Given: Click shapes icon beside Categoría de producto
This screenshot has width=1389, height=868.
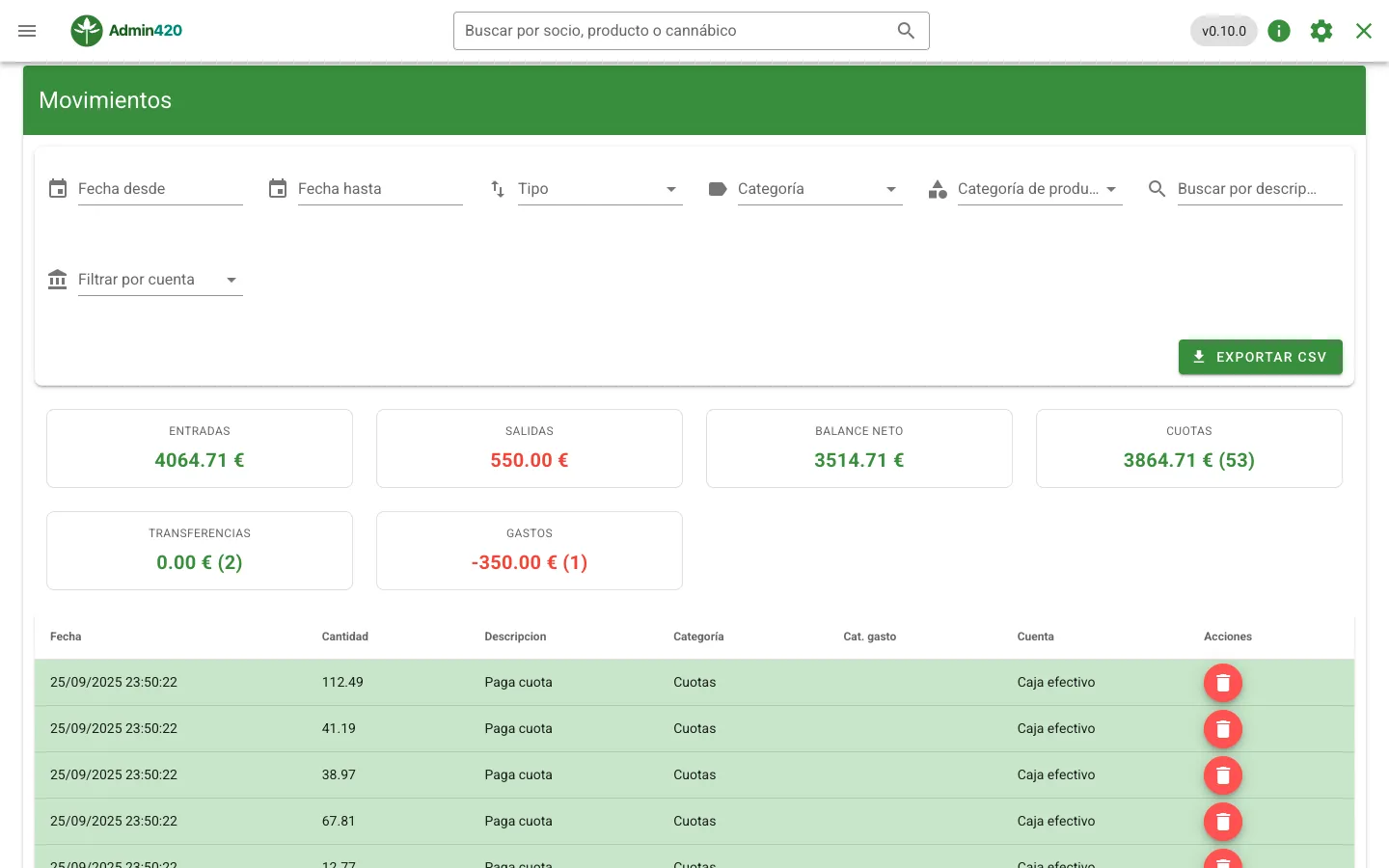Looking at the screenshot, I should (x=938, y=189).
